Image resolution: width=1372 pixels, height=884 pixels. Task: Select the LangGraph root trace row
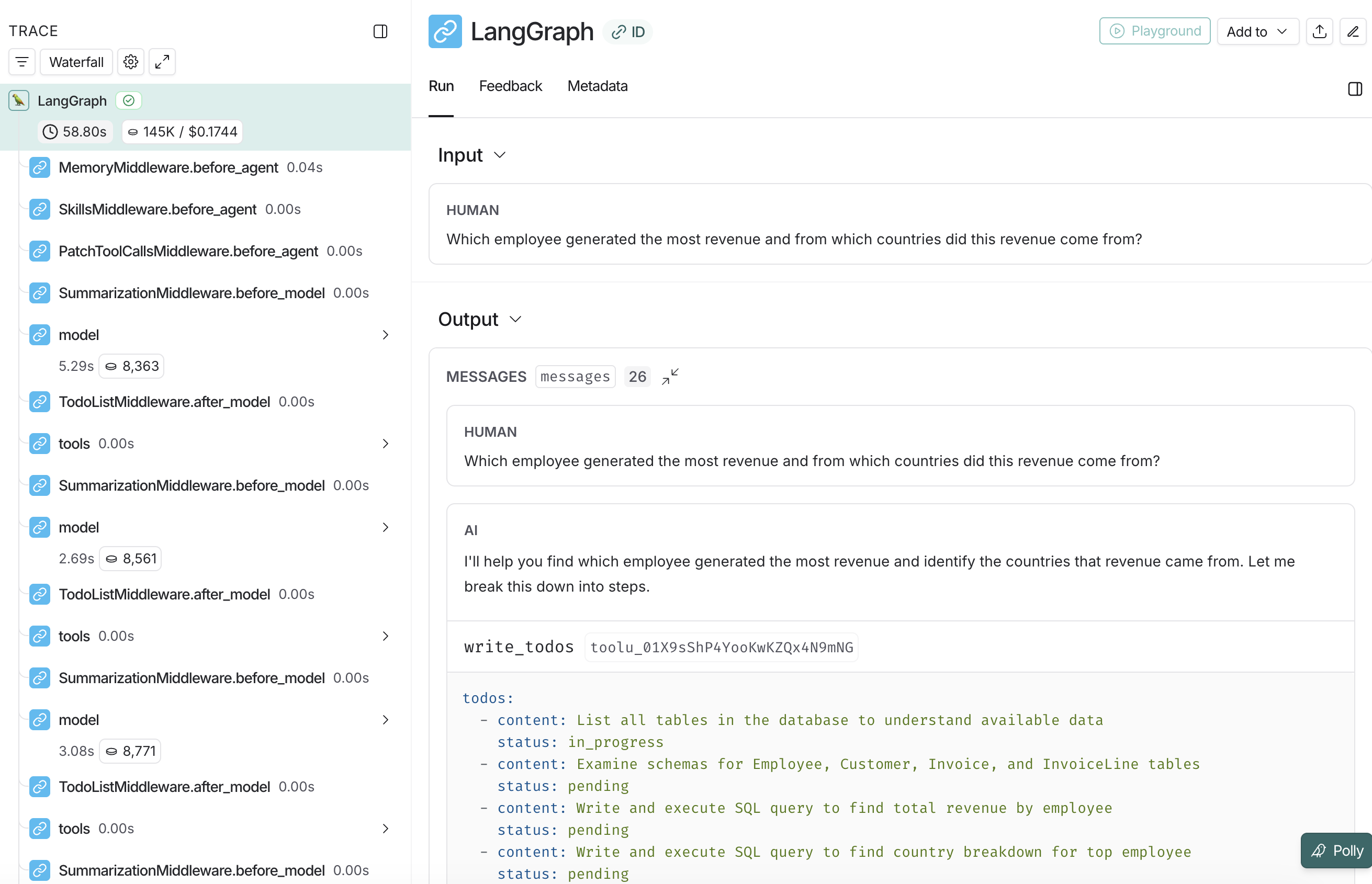pyautogui.click(x=206, y=117)
